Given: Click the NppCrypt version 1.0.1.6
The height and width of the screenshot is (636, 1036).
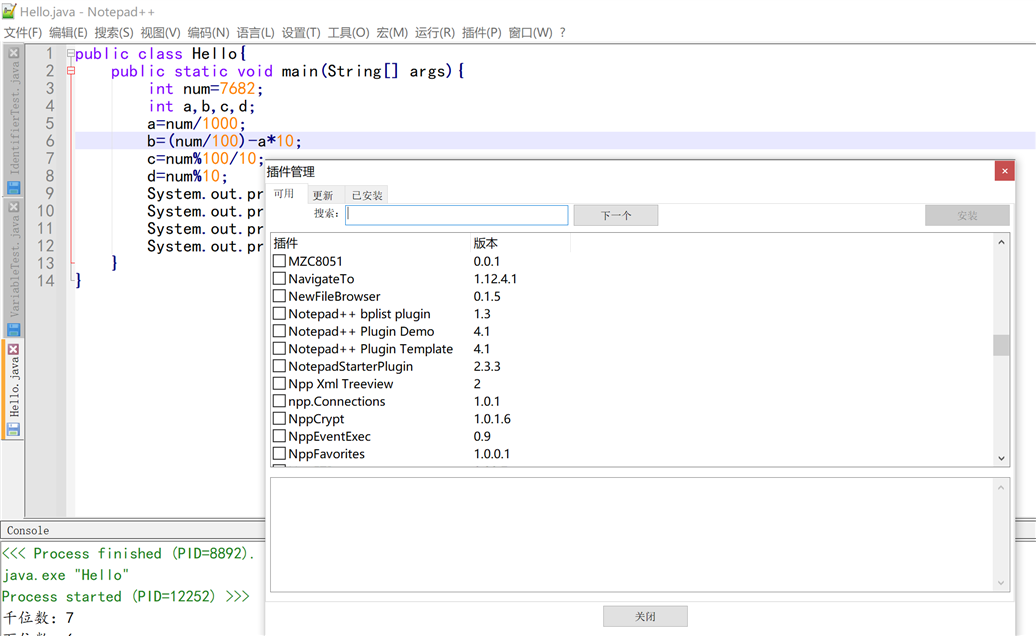Looking at the screenshot, I should pos(492,419).
